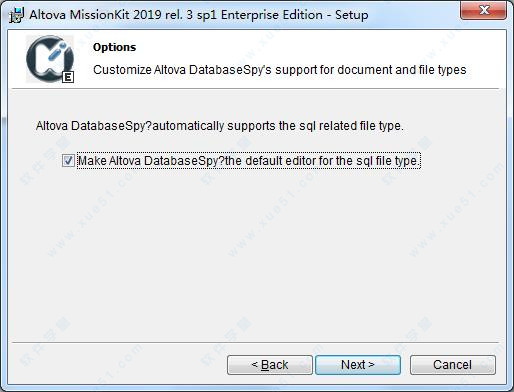Click the blue accent inside the DatabaseSpy logo
The width and height of the screenshot is (514, 392).
57,51
